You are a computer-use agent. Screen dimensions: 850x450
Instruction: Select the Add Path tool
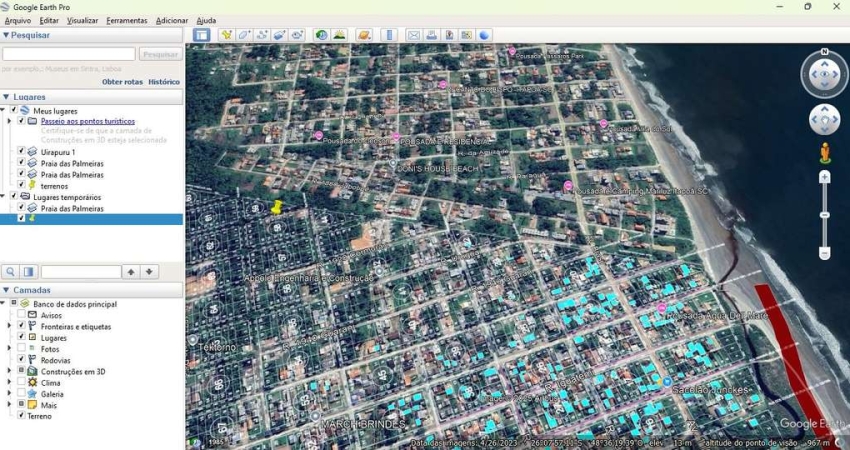click(x=262, y=35)
